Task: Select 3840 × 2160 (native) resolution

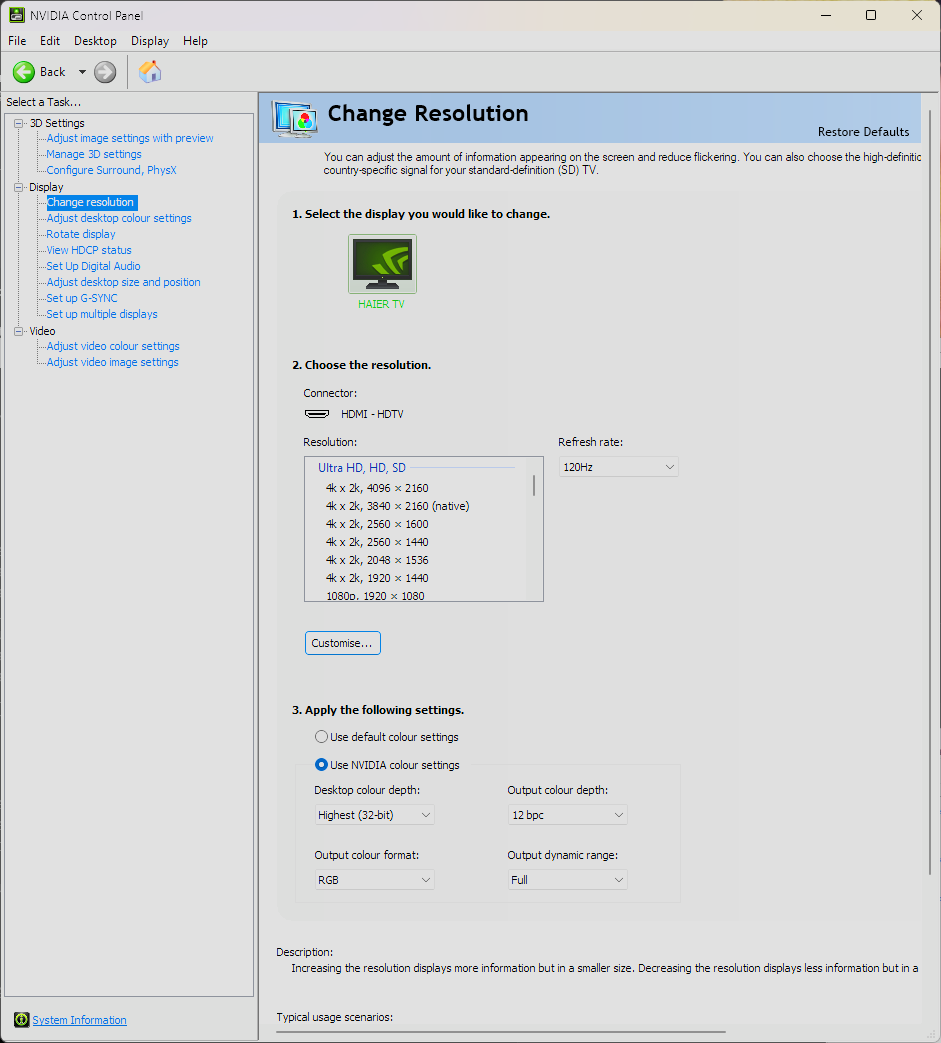Action: tap(398, 506)
